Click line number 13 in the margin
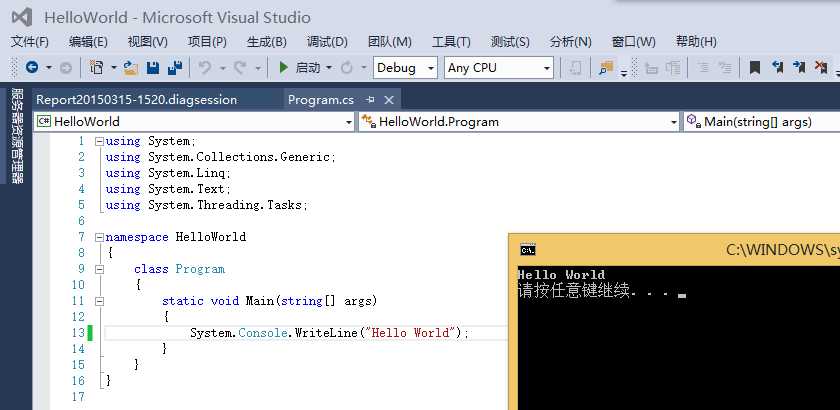 click(x=78, y=333)
